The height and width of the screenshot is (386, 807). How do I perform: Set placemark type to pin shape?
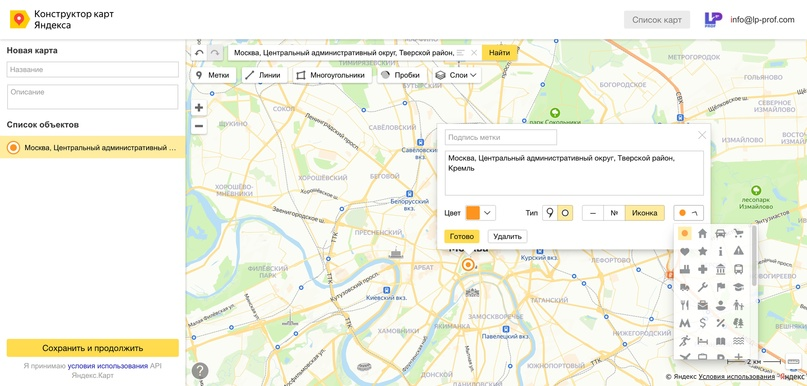pos(550,213)
